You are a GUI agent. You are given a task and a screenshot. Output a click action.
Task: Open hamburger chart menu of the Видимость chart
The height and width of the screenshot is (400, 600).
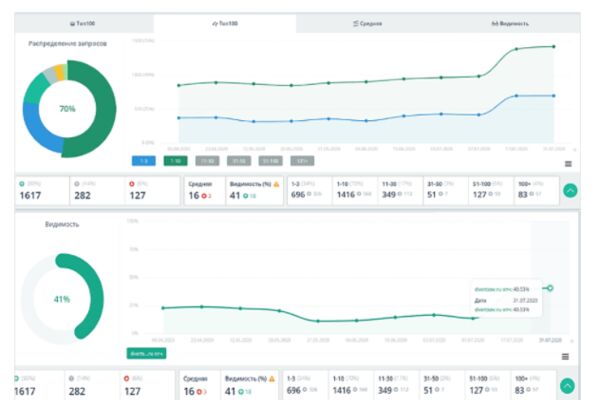pos(565,357)
